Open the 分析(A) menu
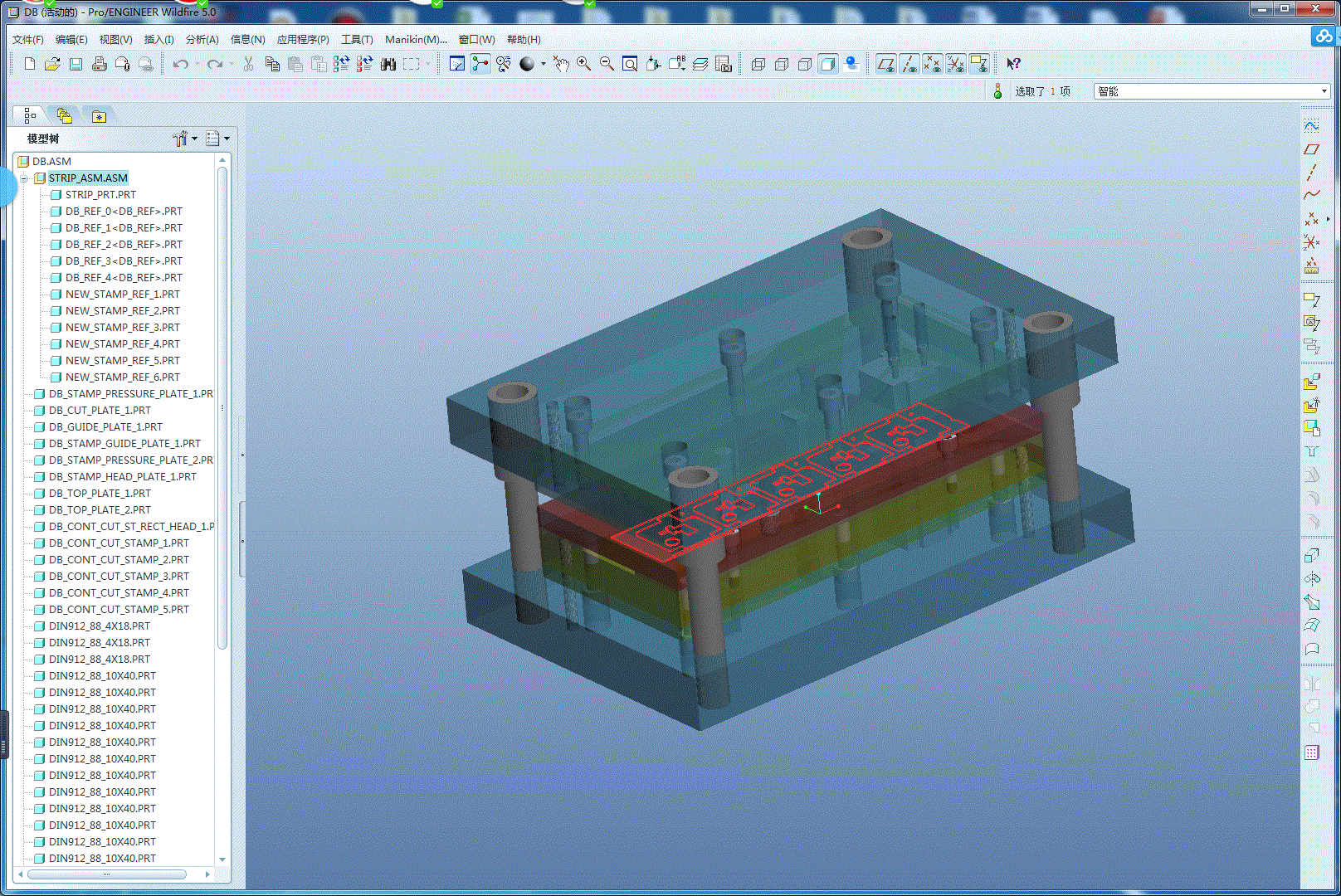 point(202,39)
